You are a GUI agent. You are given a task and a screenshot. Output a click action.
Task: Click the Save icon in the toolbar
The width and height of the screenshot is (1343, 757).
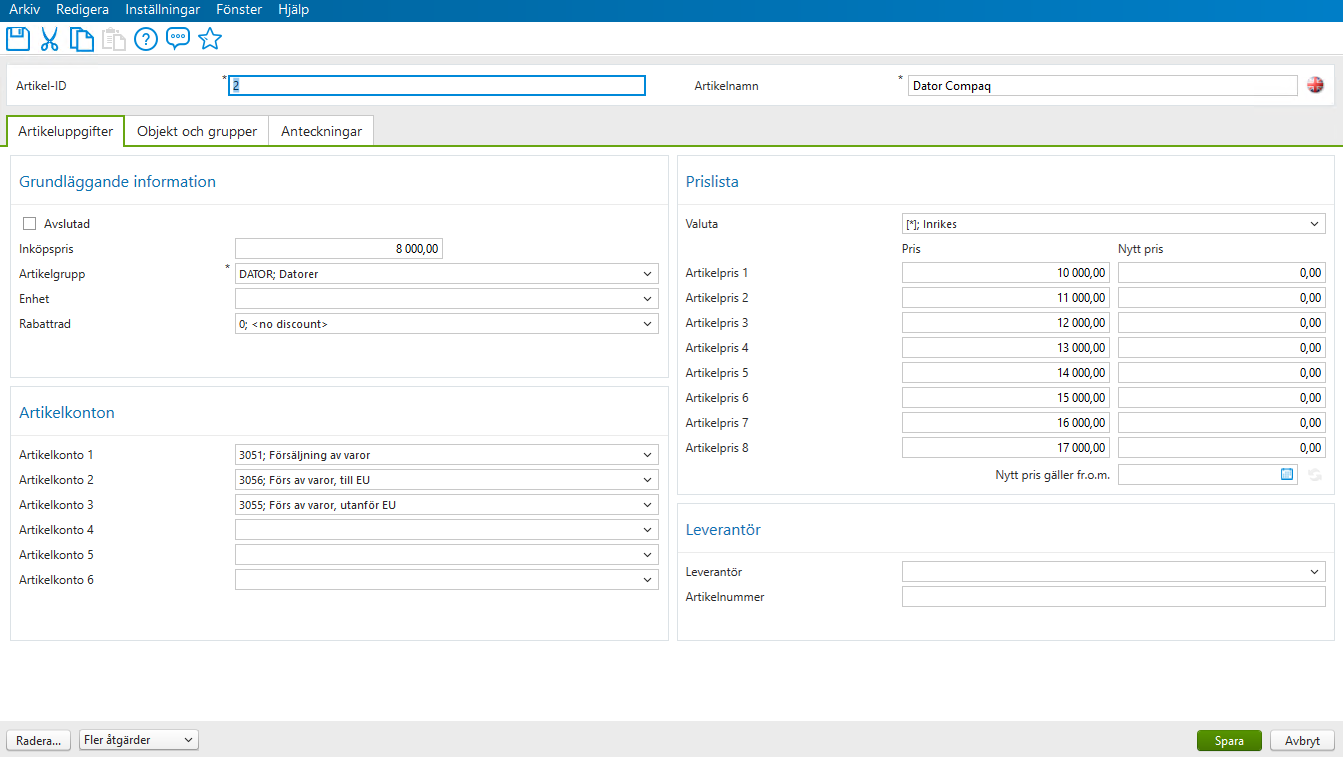click(x=17, y=38)
